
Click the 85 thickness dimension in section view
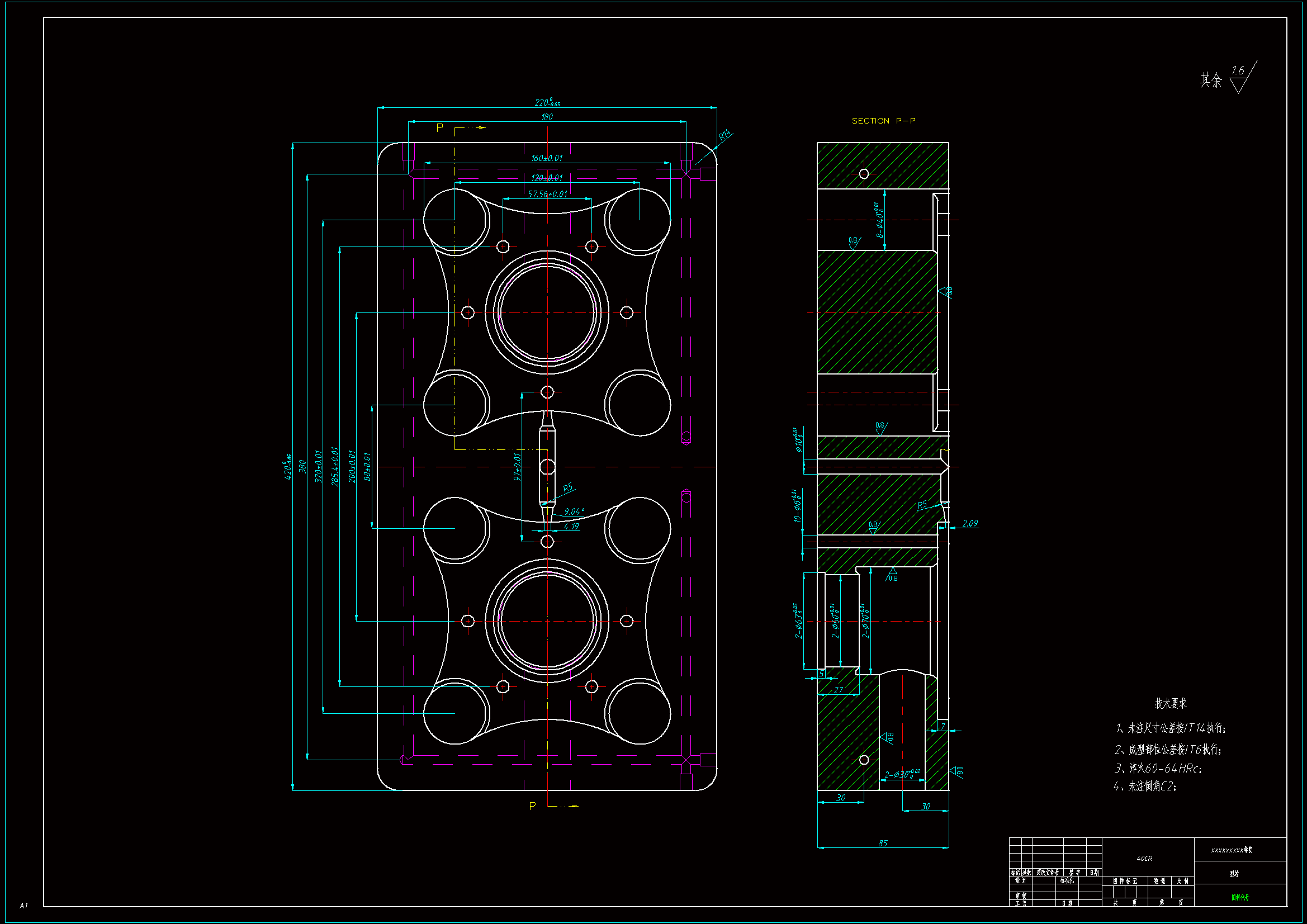click(882, 843)
